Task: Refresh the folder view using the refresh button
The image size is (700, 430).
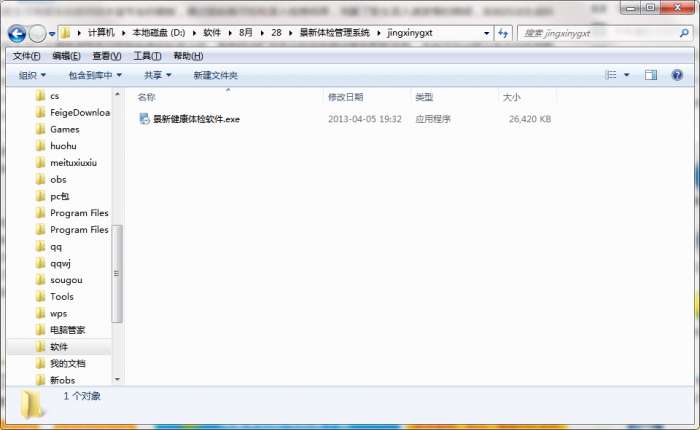Action: tap(503, 33)
